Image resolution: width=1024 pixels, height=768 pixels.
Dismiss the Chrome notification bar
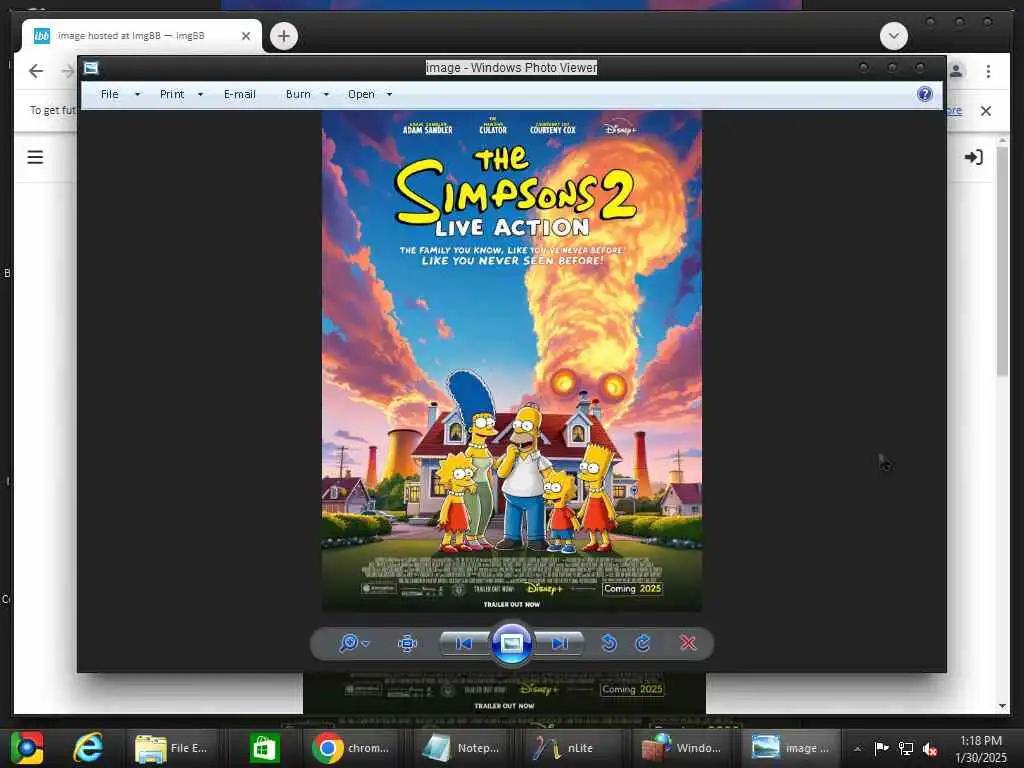point(985,111)
